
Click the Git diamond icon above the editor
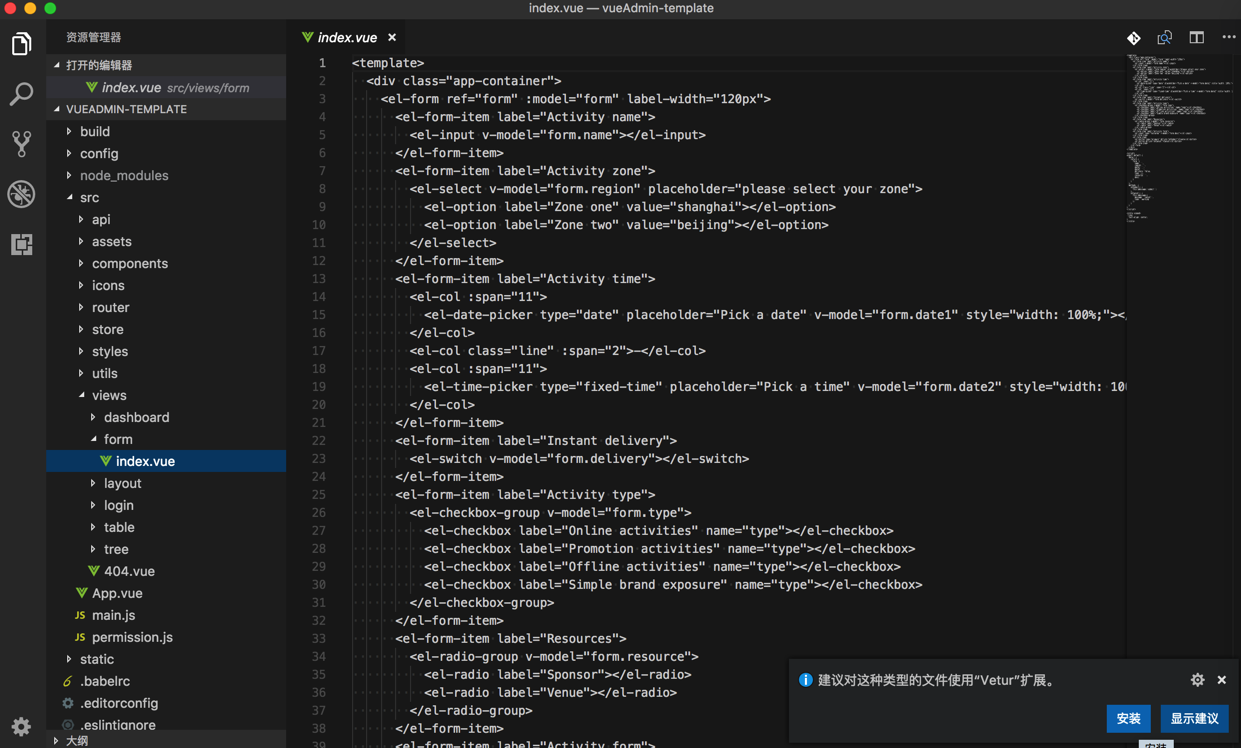(x=1133, y=38)
